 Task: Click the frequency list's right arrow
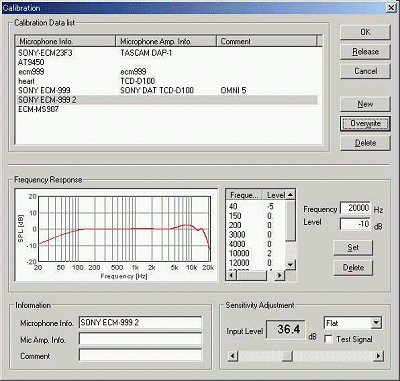pos(280,275)
